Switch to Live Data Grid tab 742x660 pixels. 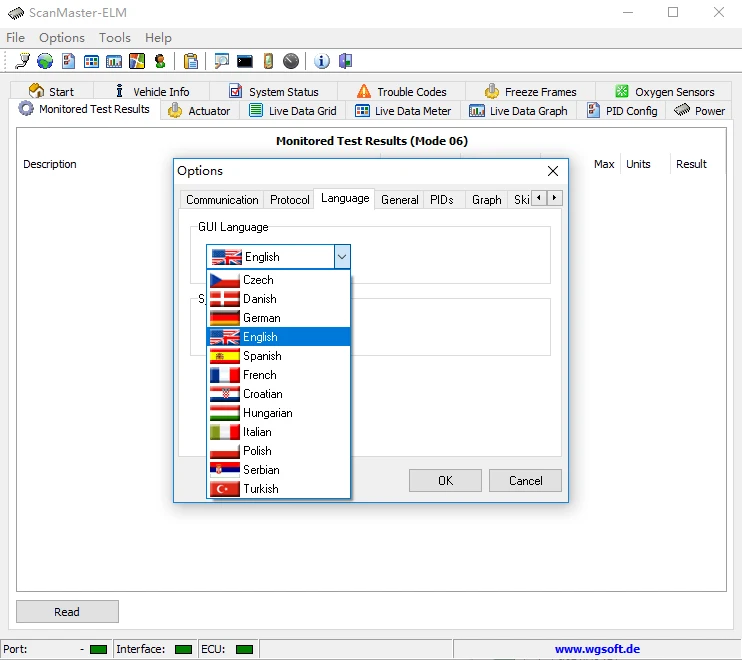tap(292, 111)
